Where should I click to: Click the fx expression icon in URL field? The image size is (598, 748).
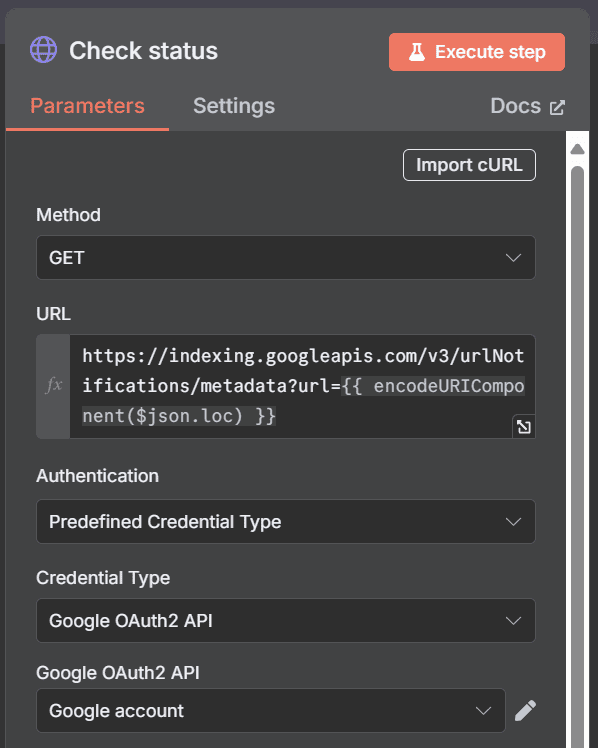(53, 385)
